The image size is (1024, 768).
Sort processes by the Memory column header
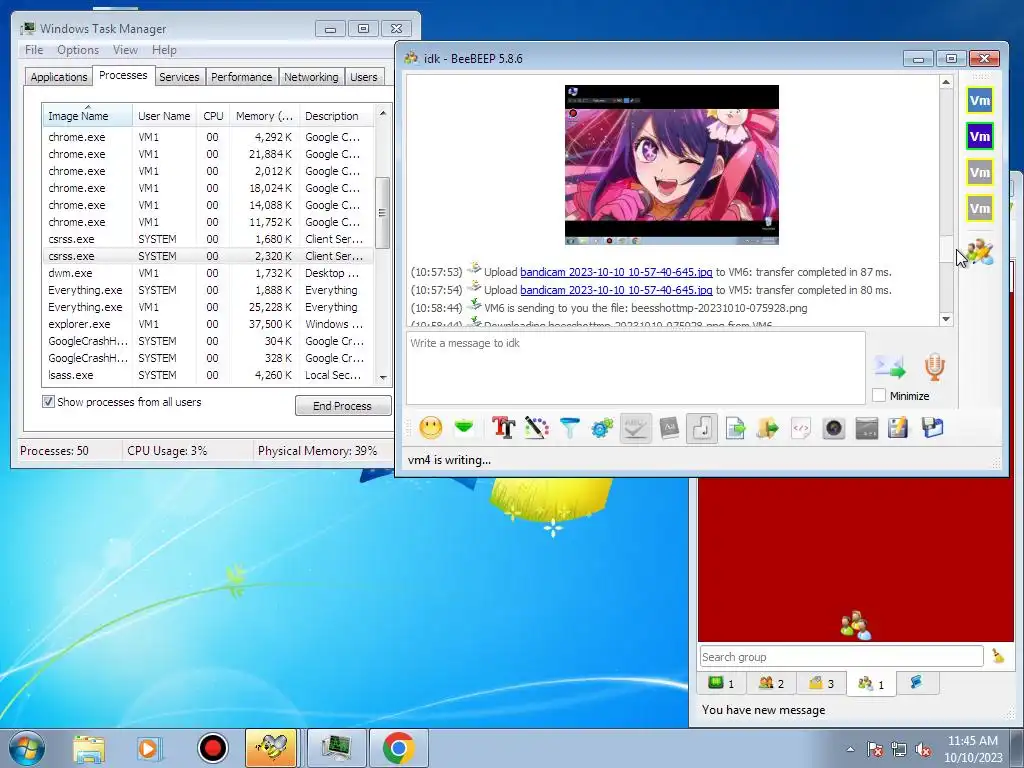(264, 116)
